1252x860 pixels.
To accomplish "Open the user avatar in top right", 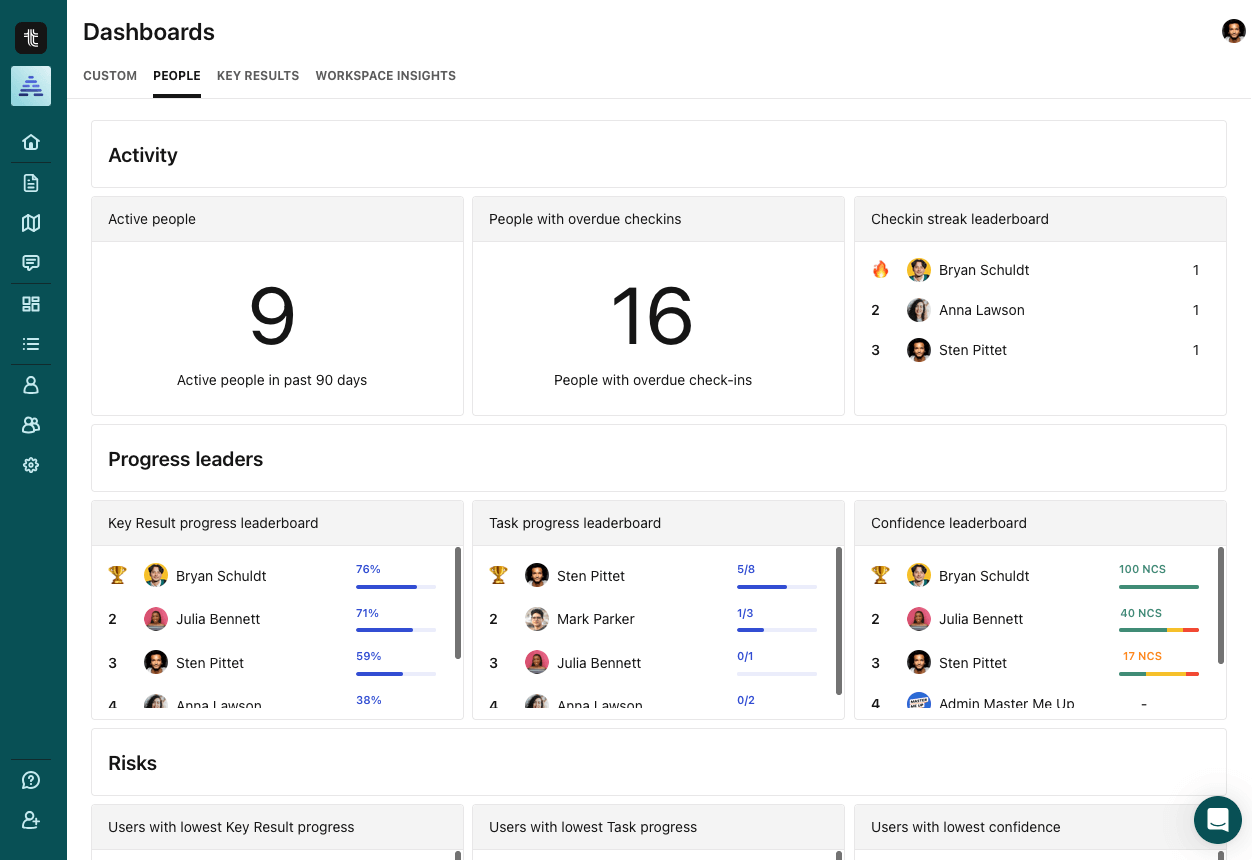I will tap(1233, 31).
